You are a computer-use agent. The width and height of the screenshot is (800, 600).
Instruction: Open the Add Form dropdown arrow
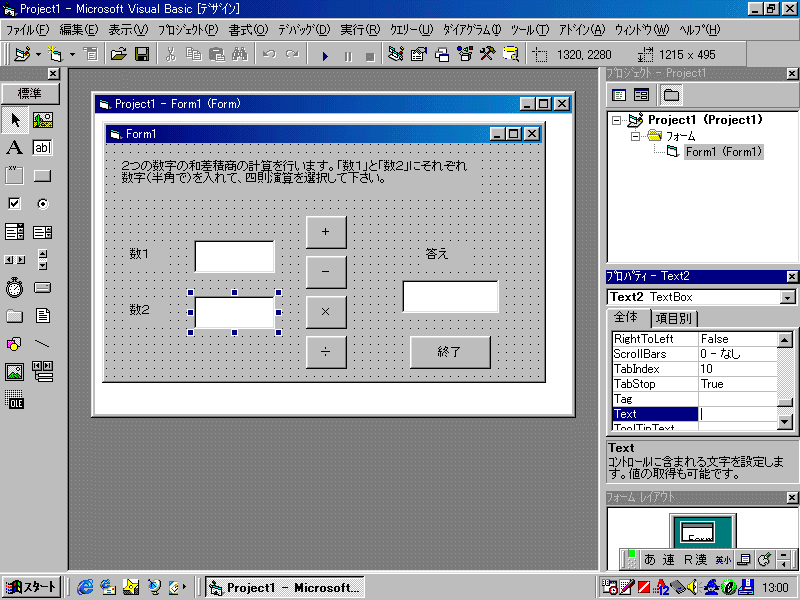pos(72,54)
